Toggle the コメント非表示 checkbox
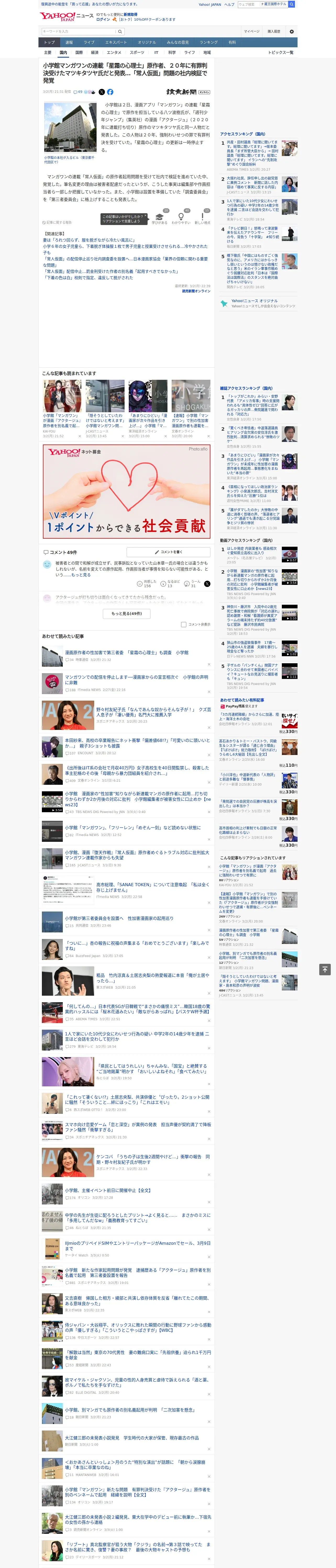The height and width of the screenshot is (1568, 336). [x=183, y=625]
